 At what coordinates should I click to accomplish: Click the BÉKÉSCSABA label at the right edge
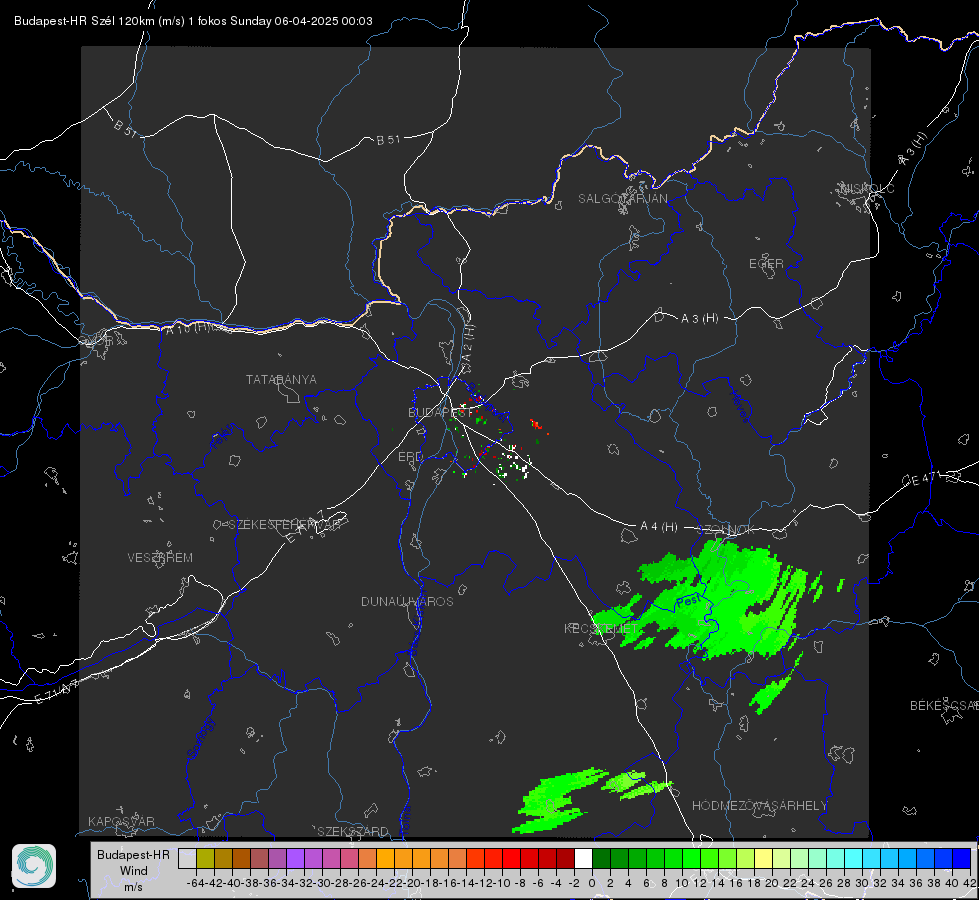[x=944, y=706]
